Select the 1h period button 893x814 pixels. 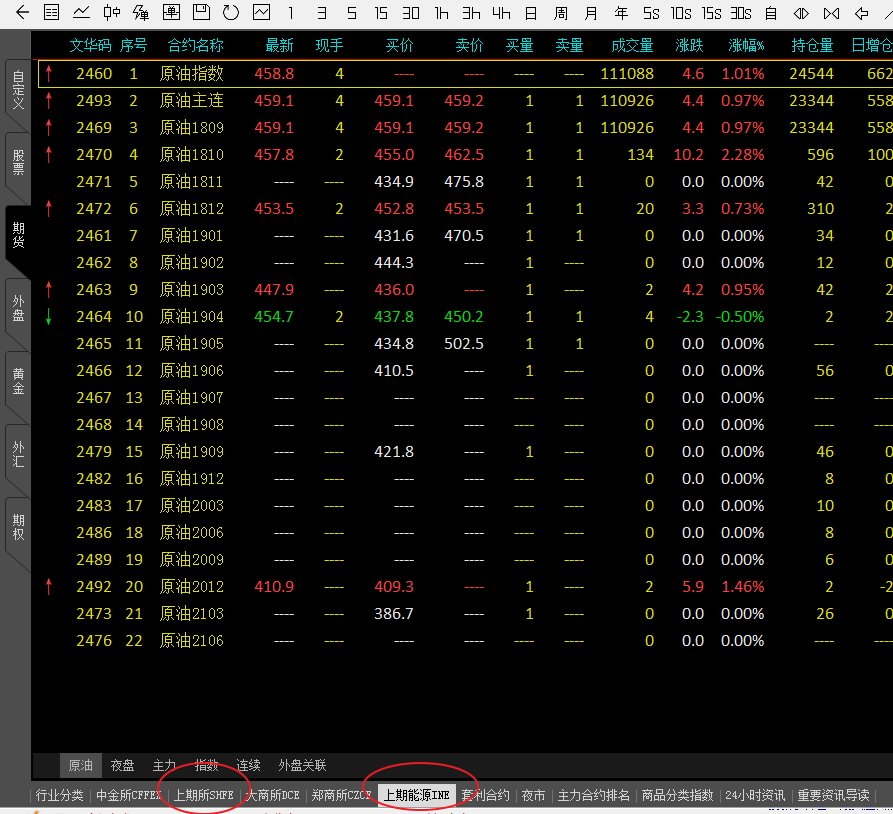[x=441, y=13]
